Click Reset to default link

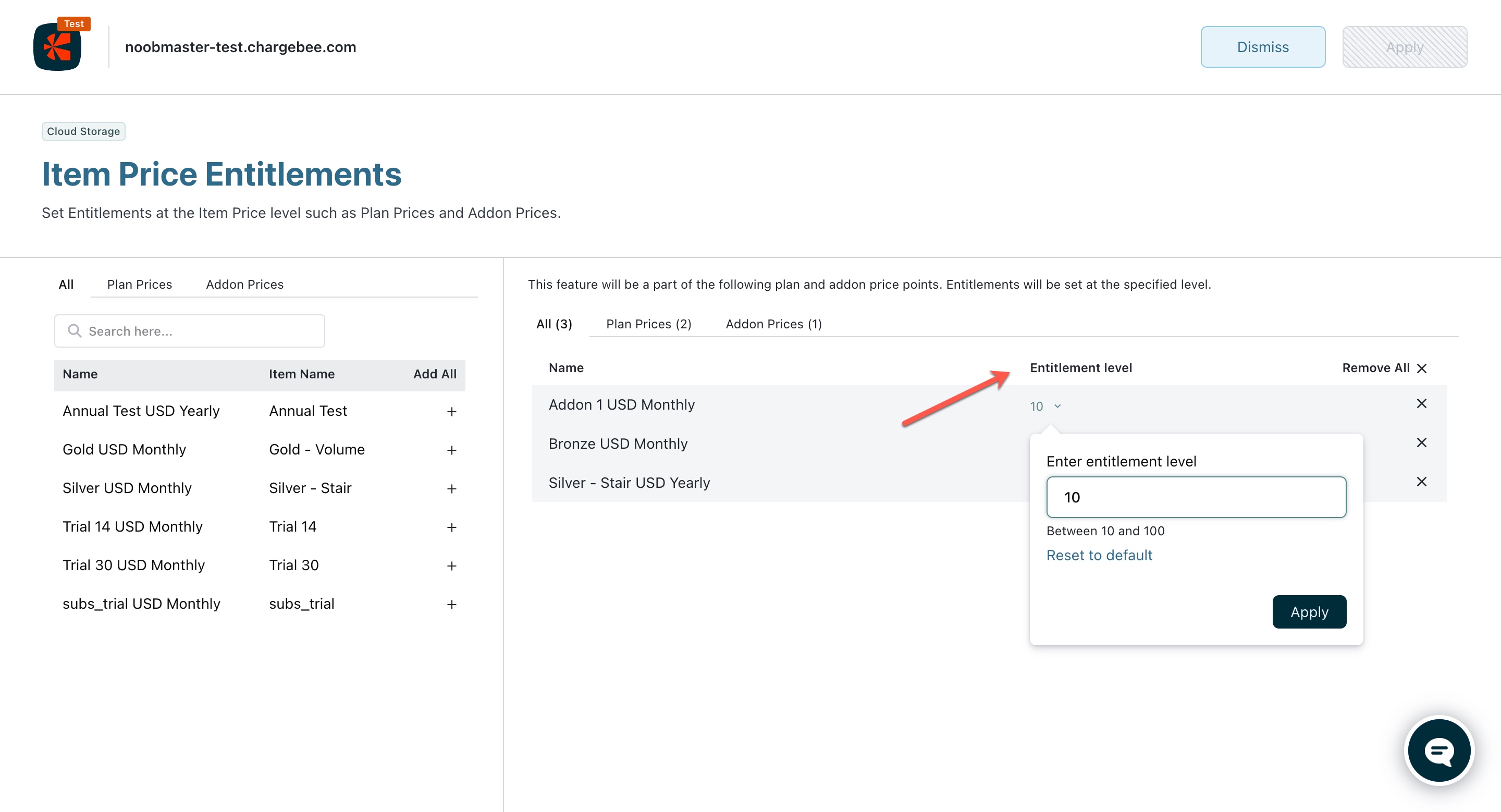coord(1099,555)
